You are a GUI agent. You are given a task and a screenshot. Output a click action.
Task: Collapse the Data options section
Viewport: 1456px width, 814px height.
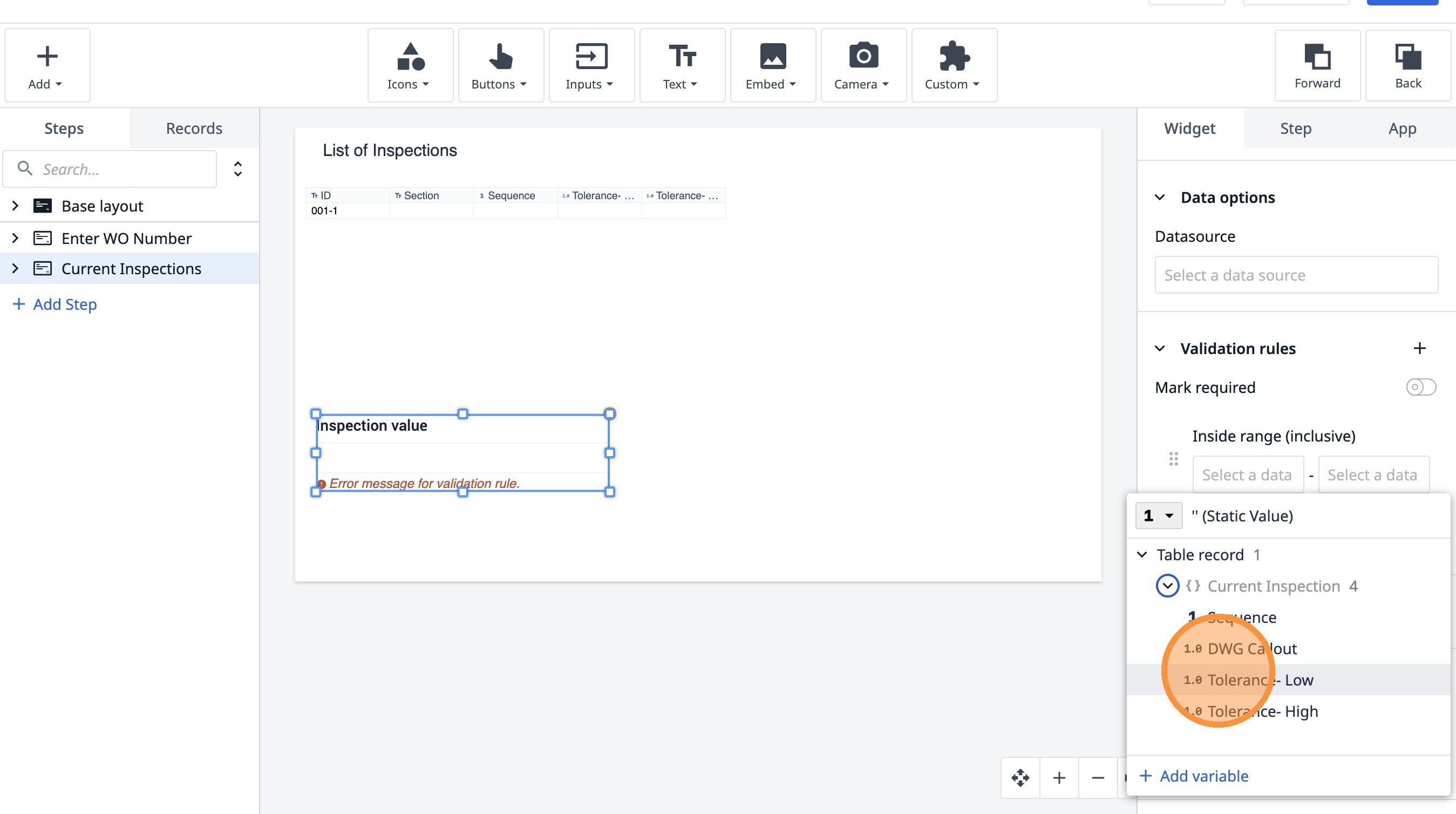[1160, 197]
